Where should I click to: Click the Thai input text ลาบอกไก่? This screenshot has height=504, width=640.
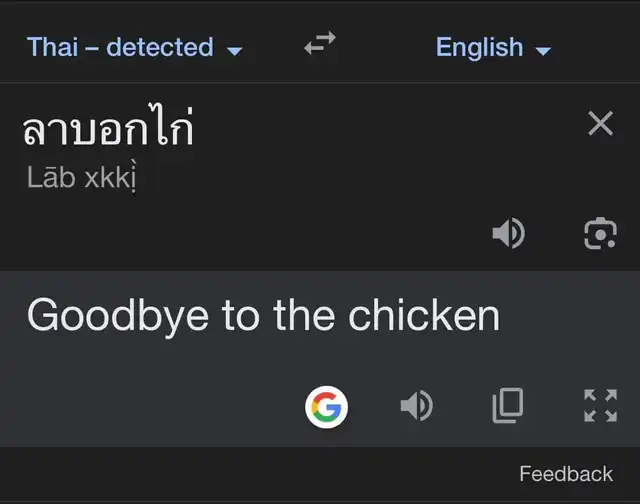[108, 126]
